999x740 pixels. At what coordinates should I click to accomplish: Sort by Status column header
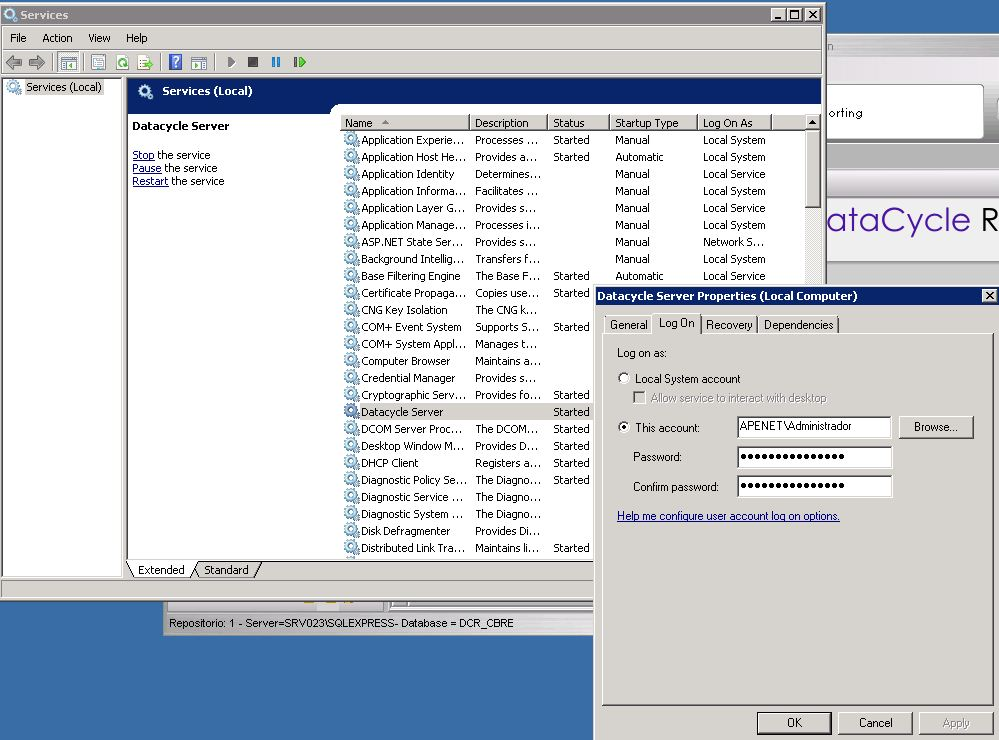click(577, 122)
